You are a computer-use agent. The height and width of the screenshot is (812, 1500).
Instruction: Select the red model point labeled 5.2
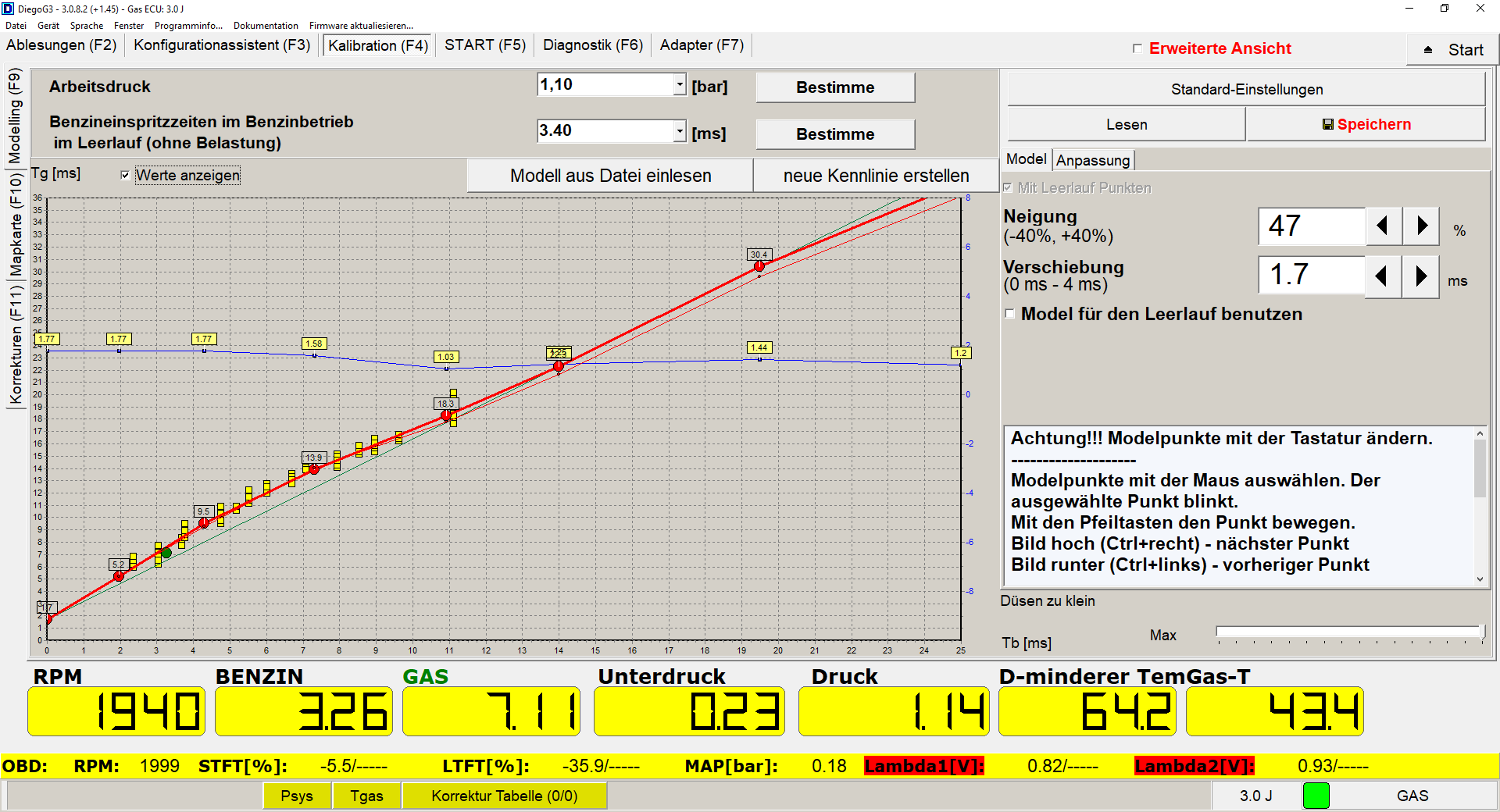[x=119, y=576]
